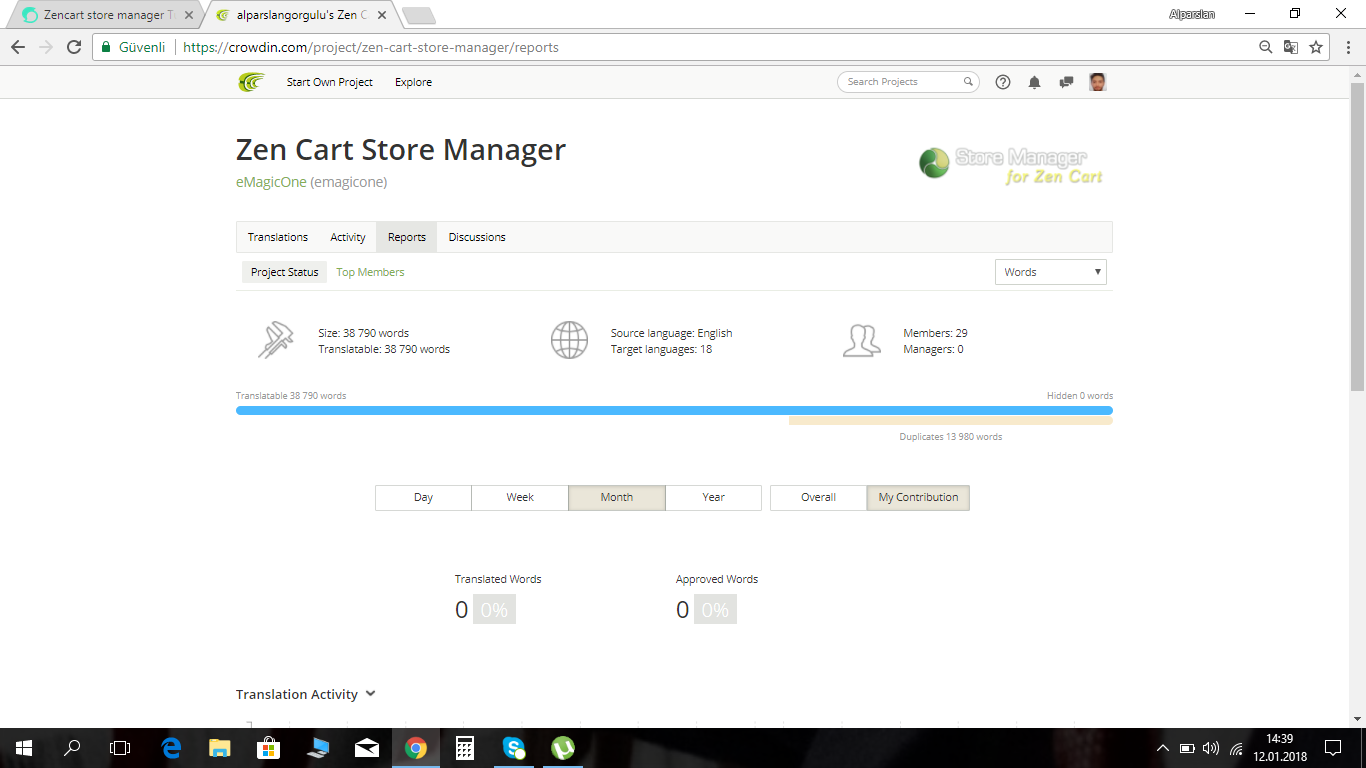The height and width of the screenshot is (768, 1366).
Task: Reload the page with the refresh icon
Action: [74, 47]
